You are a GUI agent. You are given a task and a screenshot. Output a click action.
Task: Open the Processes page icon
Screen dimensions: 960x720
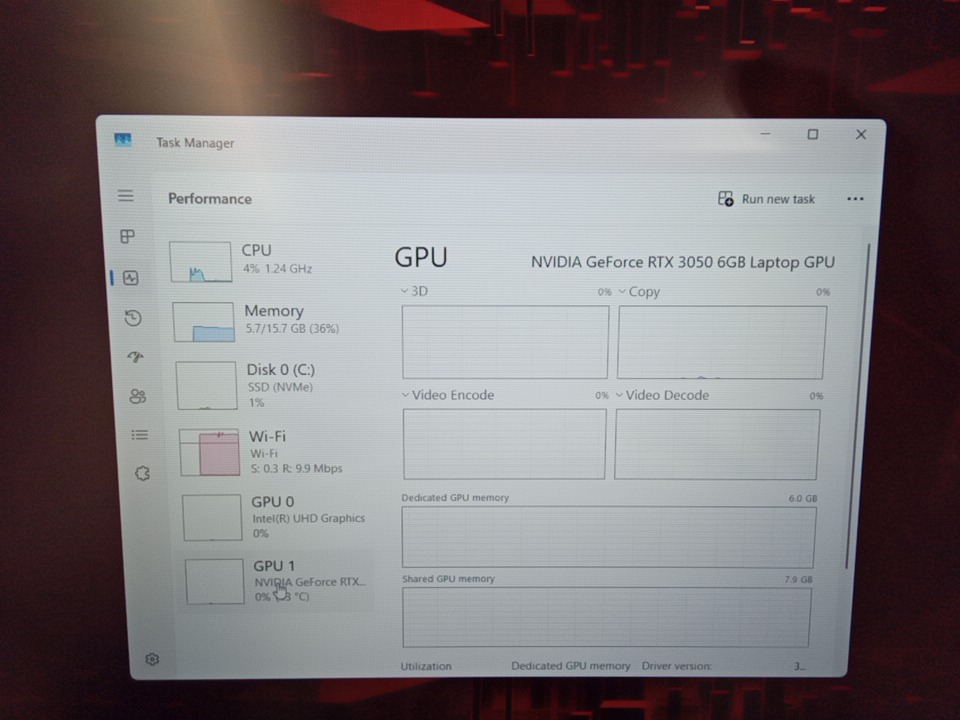tap(127, 236)
